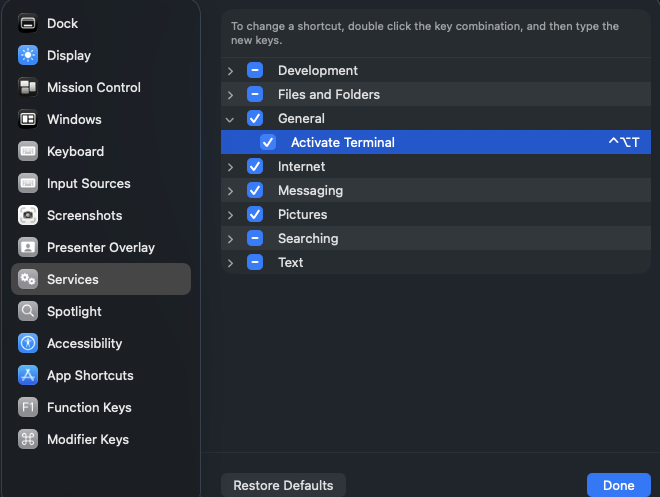660x497 pixels.
Task: Click the Done button
Action: point(618,485)
